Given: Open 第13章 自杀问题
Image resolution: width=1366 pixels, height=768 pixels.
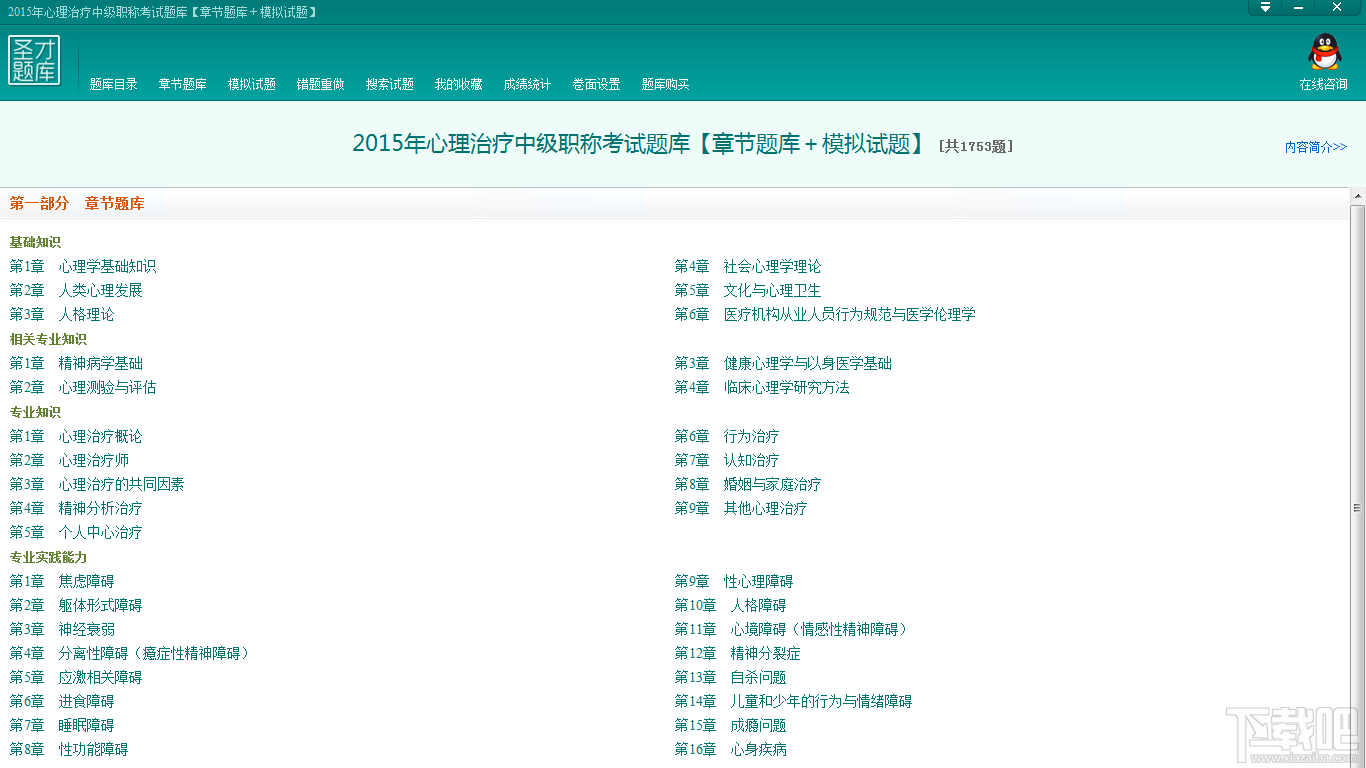Looking at the screenshot, I should click(730, 677).
